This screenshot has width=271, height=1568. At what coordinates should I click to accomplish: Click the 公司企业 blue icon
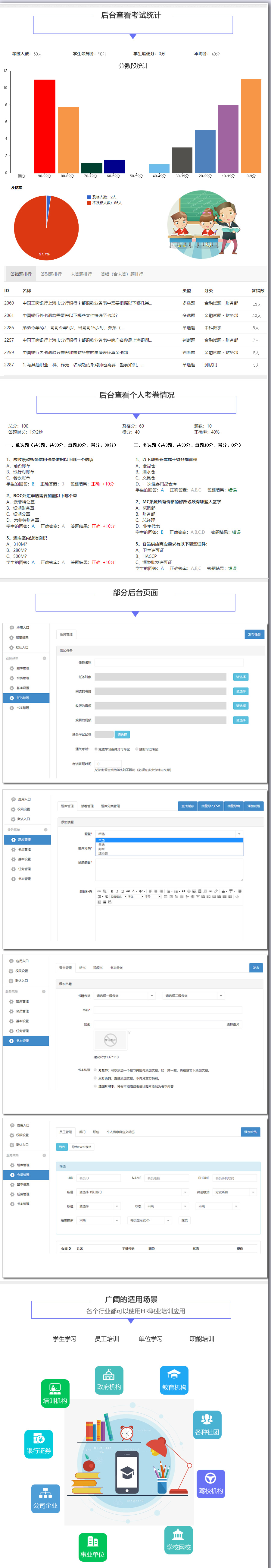pos(45,1498)
